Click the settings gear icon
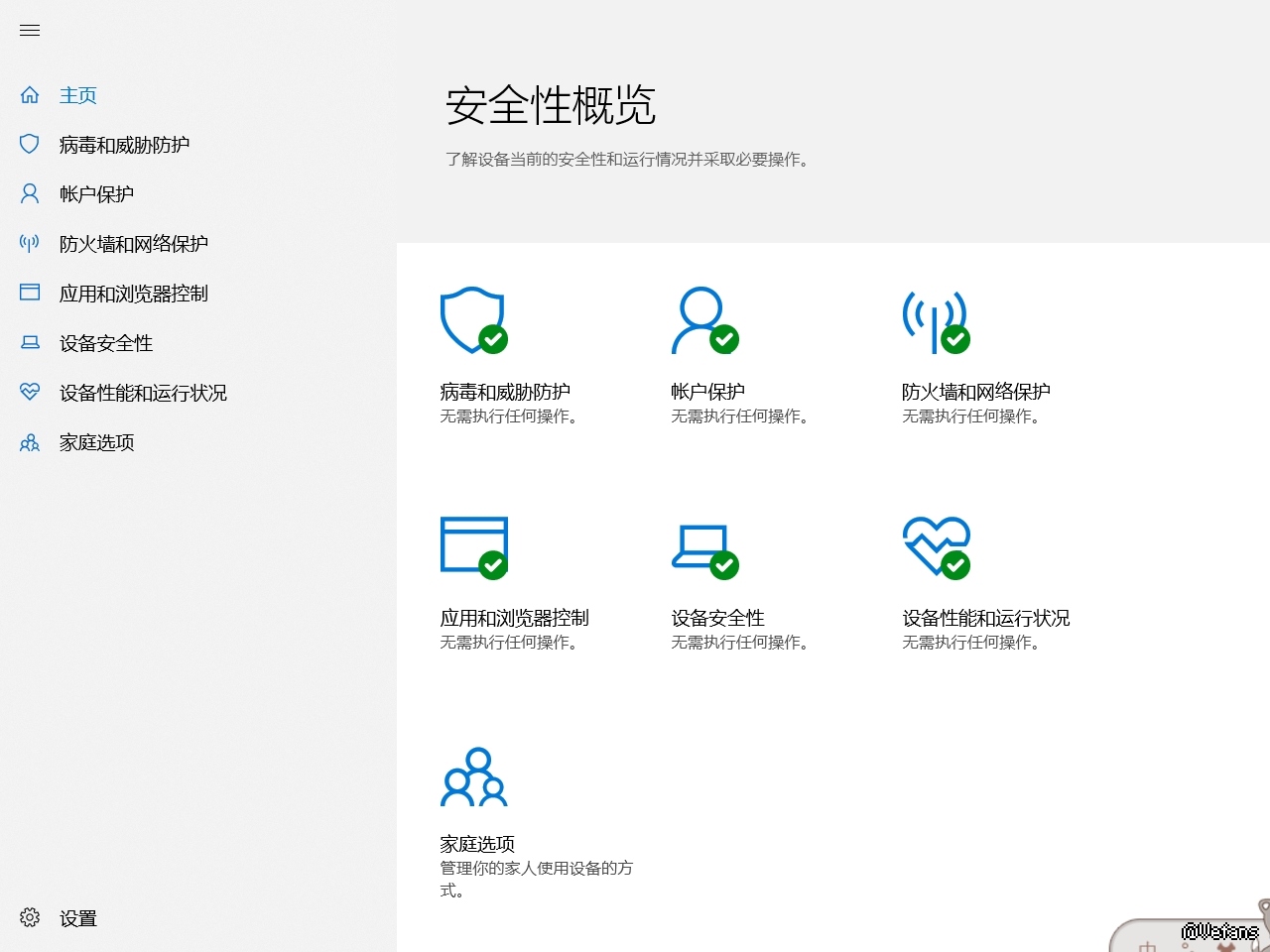 click(30, 917)
